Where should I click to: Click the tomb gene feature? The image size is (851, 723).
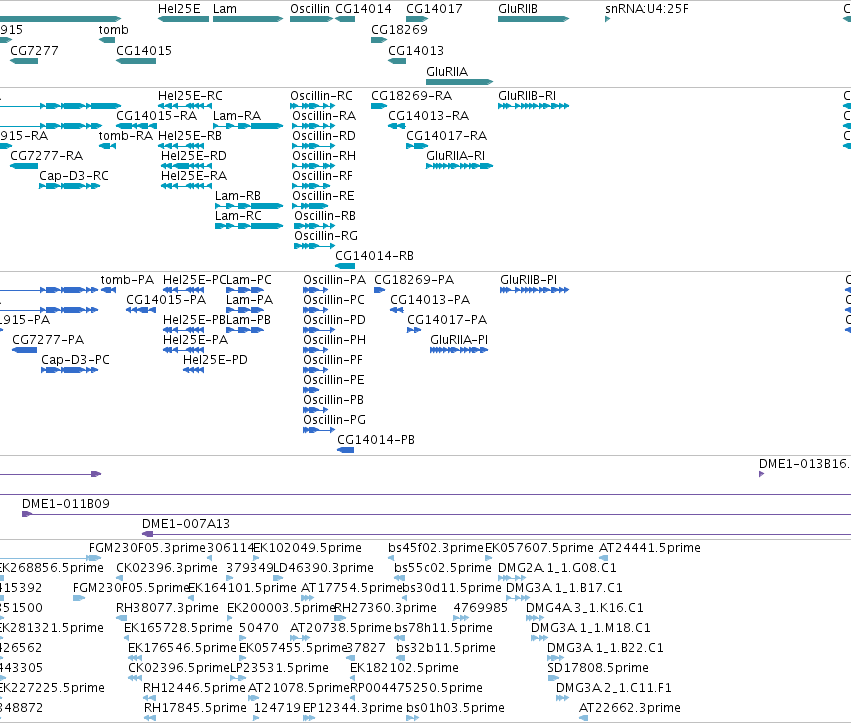click(107, 40)
